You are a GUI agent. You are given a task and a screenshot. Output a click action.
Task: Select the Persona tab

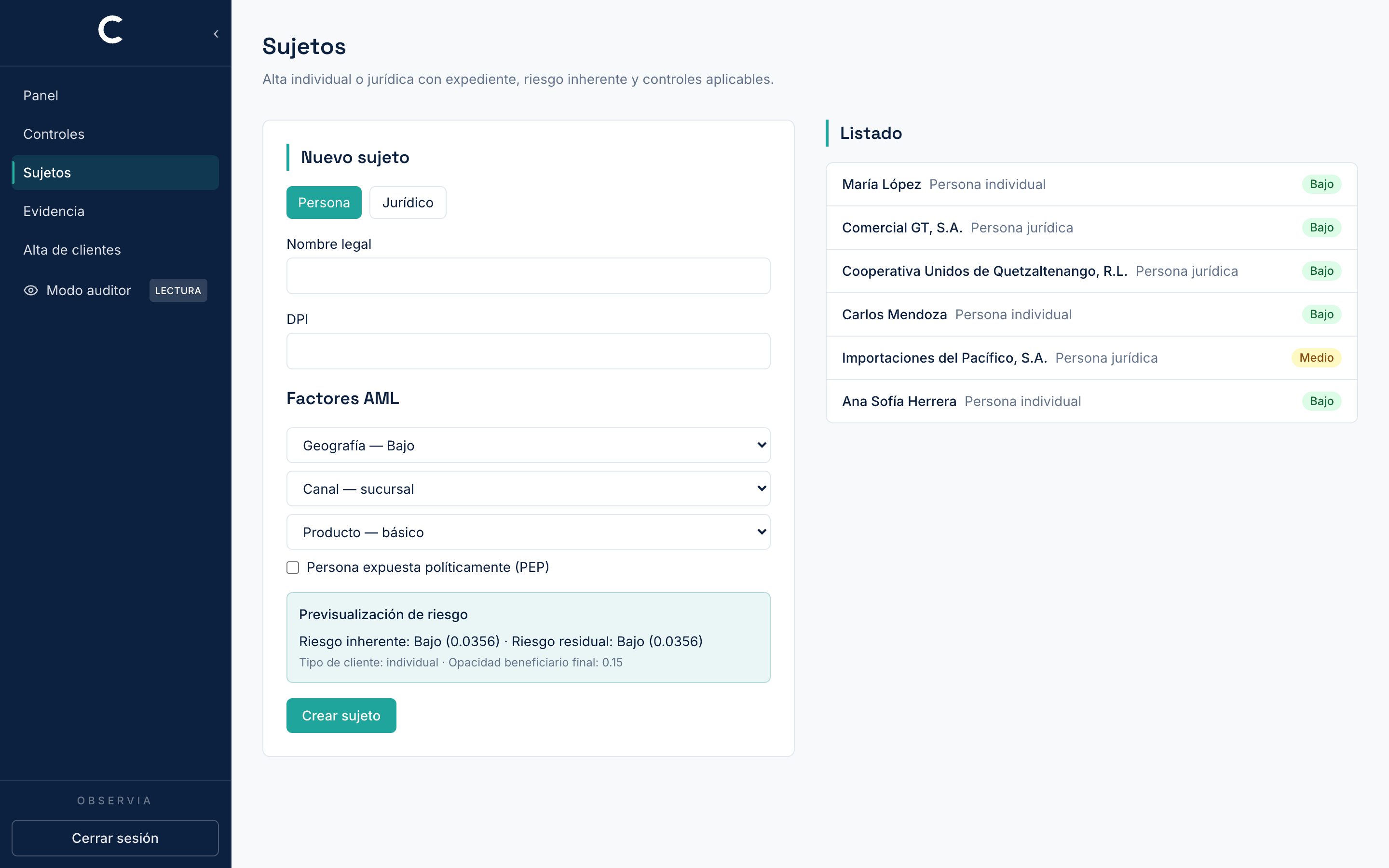[x=324, y=203]
